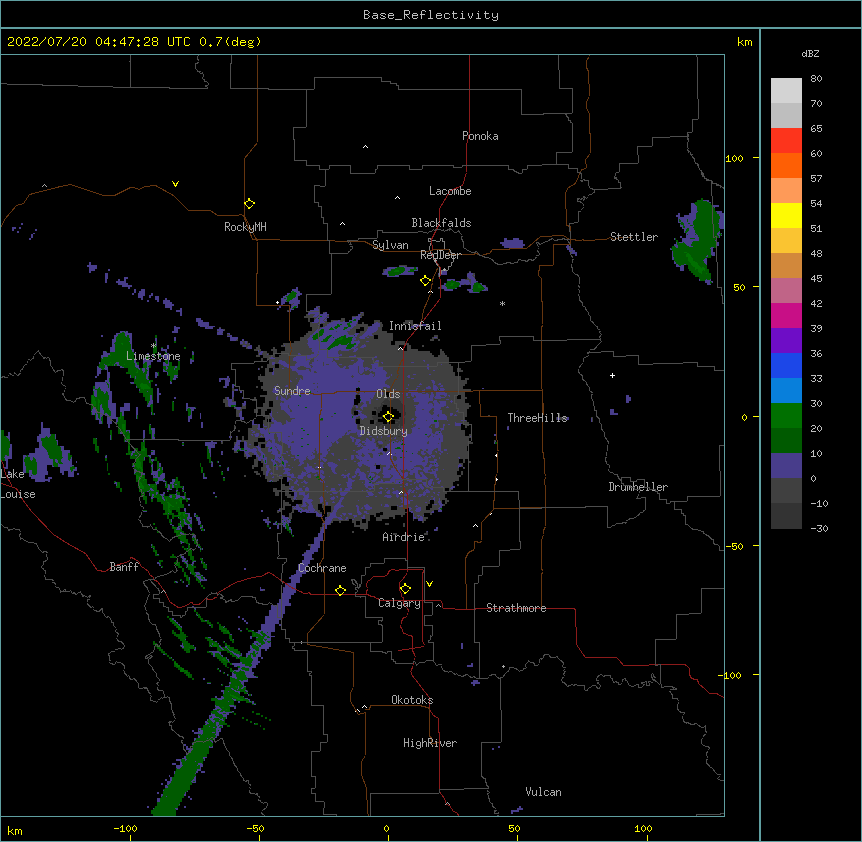Click the white caret marker west of Lacombe

(397, 198)
